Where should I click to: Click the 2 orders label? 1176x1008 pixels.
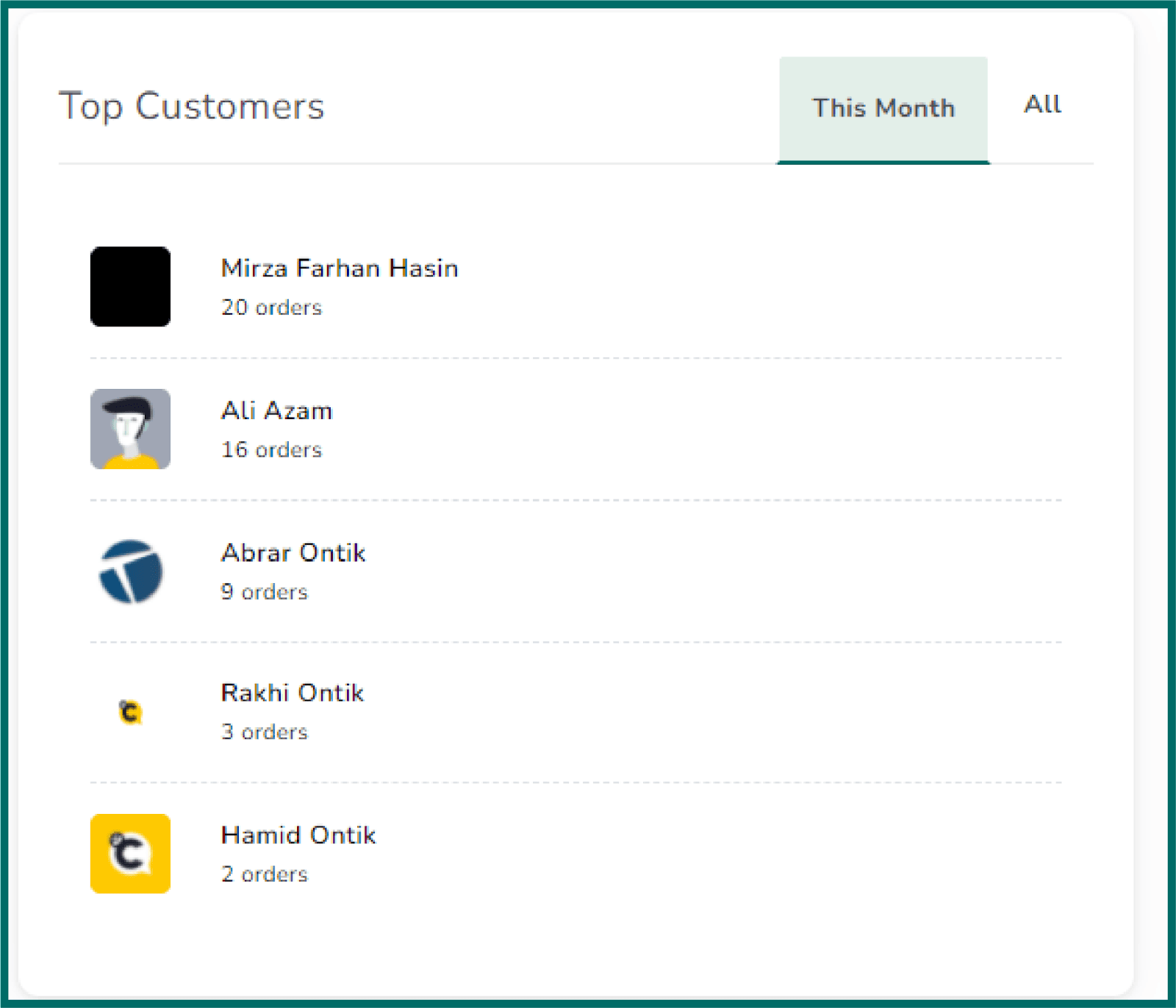pos(264,874)
